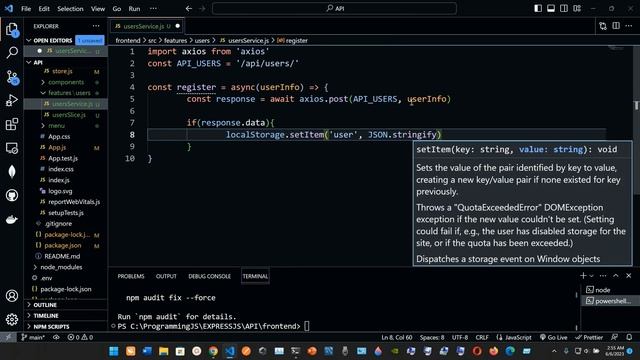Click Windows Start button on taskbar
The width and height of the screenshot is (640, 360).
(x=114, y=351)
